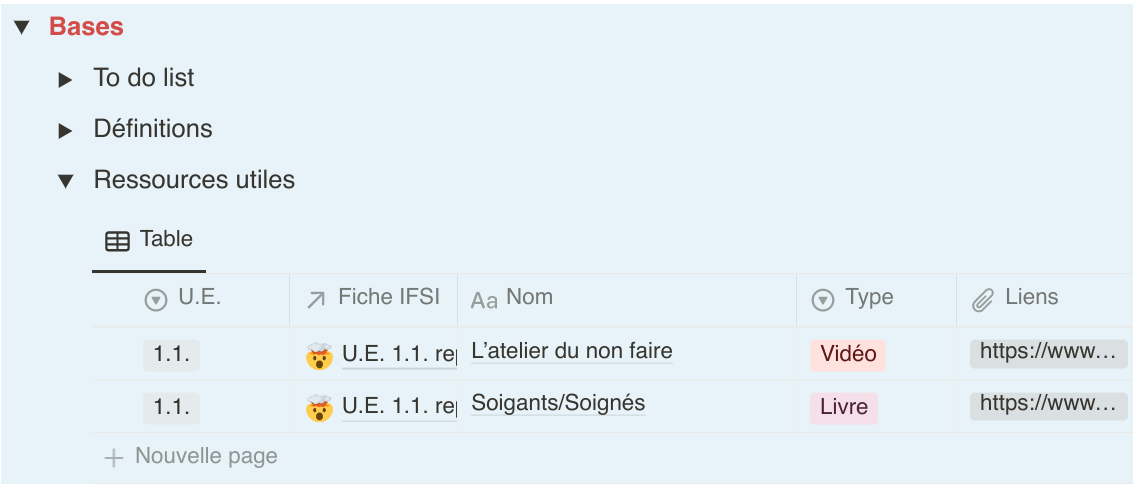
Task: Click the Type column select icon
Action: (822, 299)
